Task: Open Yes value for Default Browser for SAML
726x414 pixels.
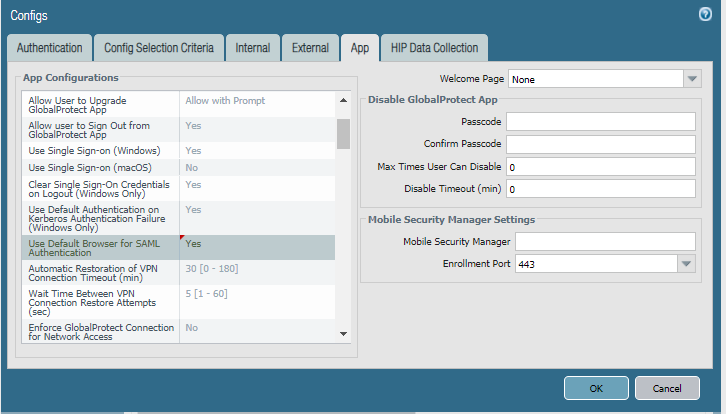Action: click(x=257, y=248)
